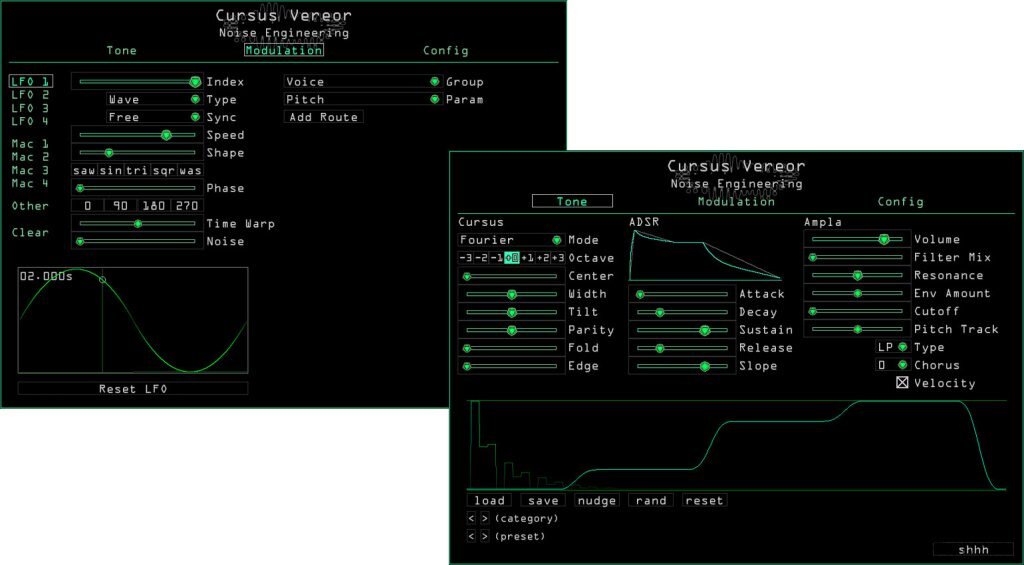Viewport: 1024px width, 565px height.
Task: Select the was waveform shape
Action: point(190,170)
